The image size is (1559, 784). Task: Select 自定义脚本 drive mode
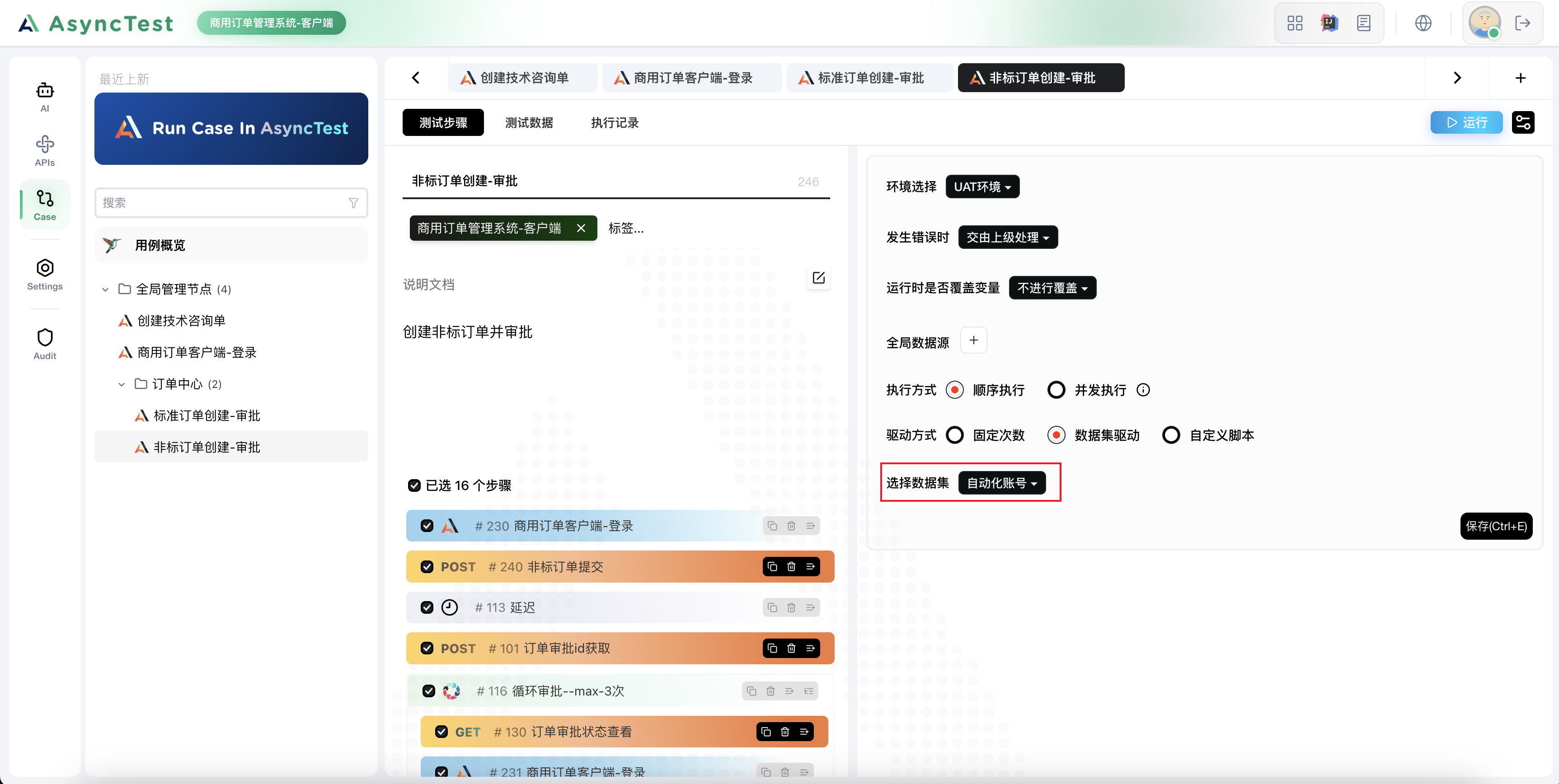1172,435
